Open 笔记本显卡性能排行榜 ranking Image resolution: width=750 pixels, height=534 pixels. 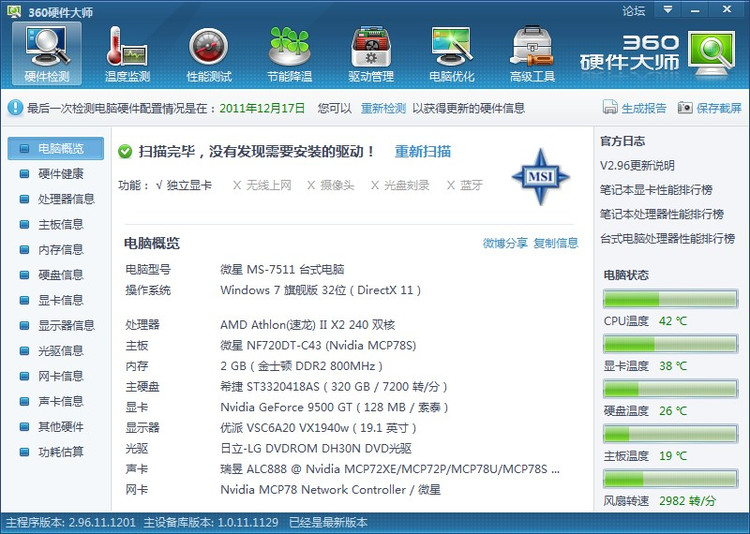tap(656, 190)
